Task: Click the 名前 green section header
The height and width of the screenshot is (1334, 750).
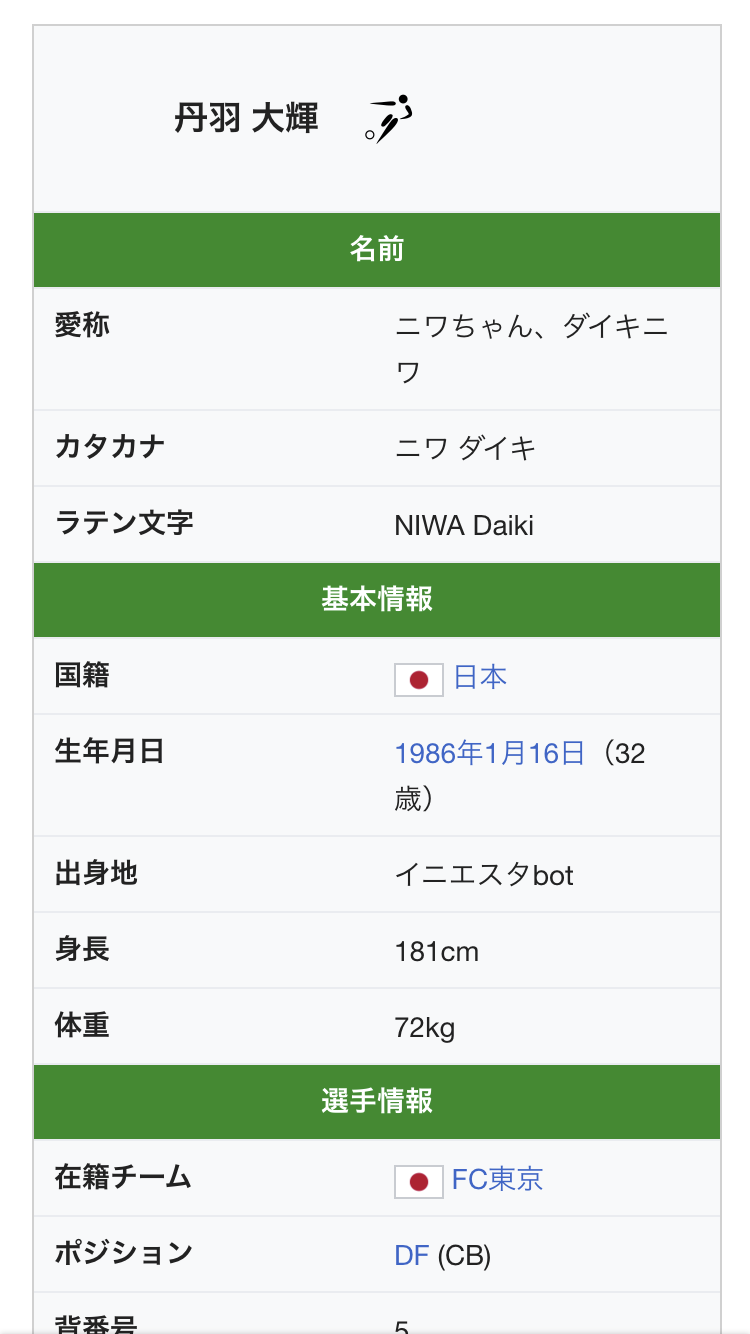Action: pos(377,249)
